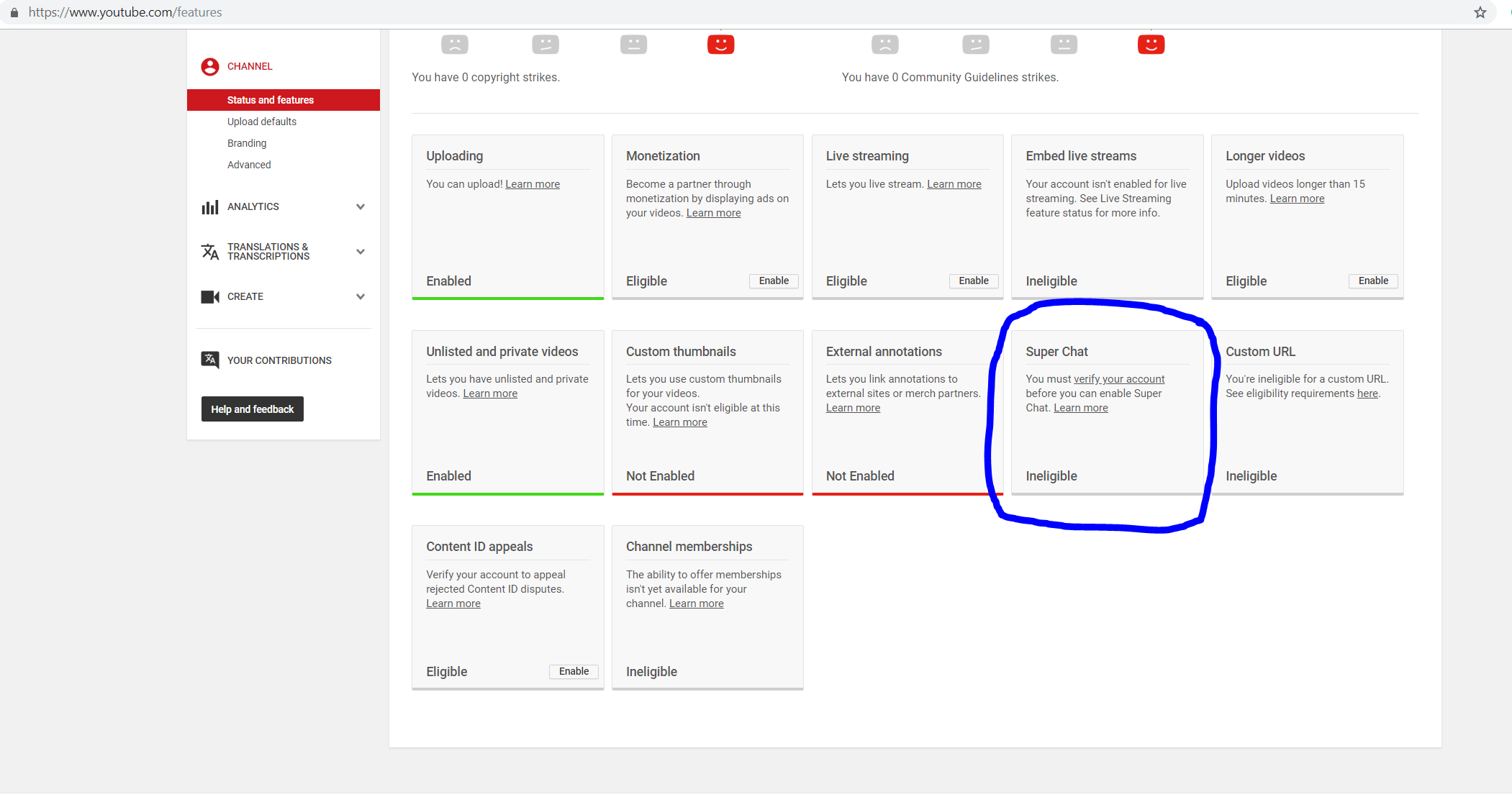Image resolution: width=1512 pixels, height=797 pixels.
Task: Open Learn more link under Custom thumbnails
Action: click(680, 422)
